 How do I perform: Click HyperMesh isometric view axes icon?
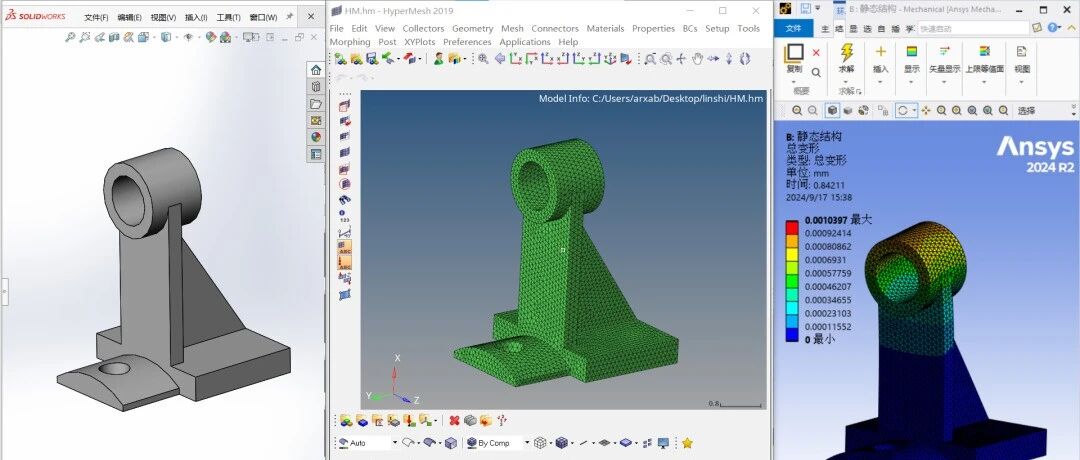[610, 59]
